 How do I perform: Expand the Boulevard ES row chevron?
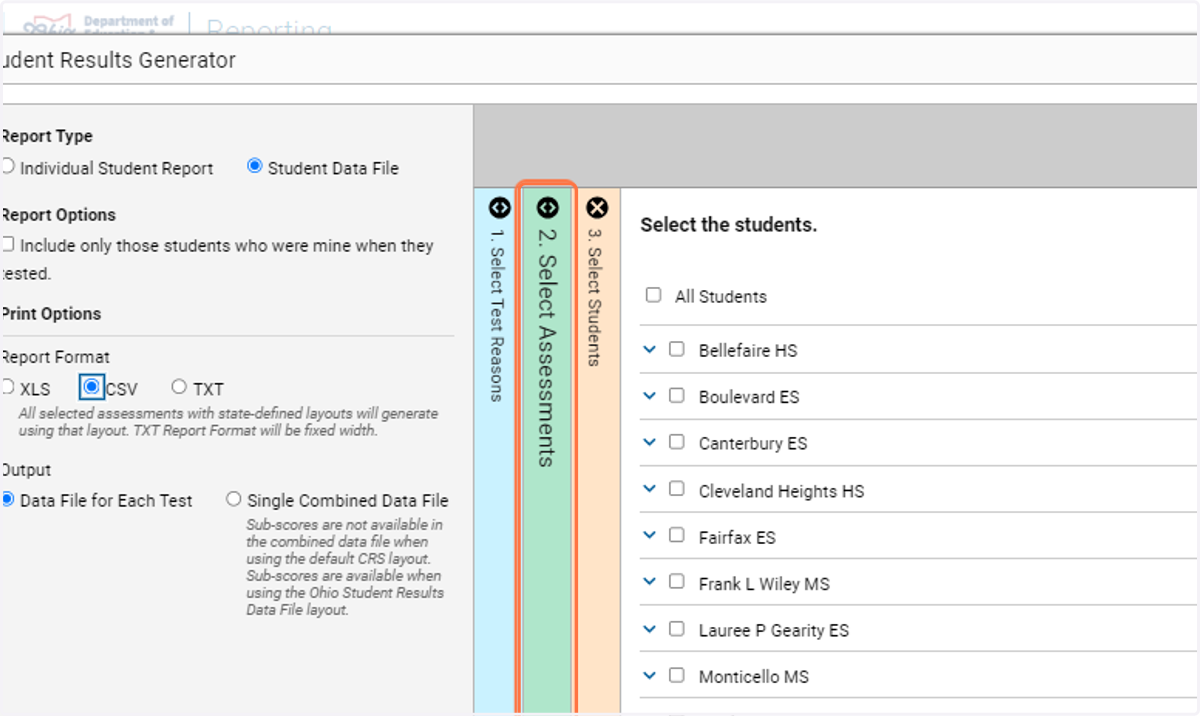(649, 396)
